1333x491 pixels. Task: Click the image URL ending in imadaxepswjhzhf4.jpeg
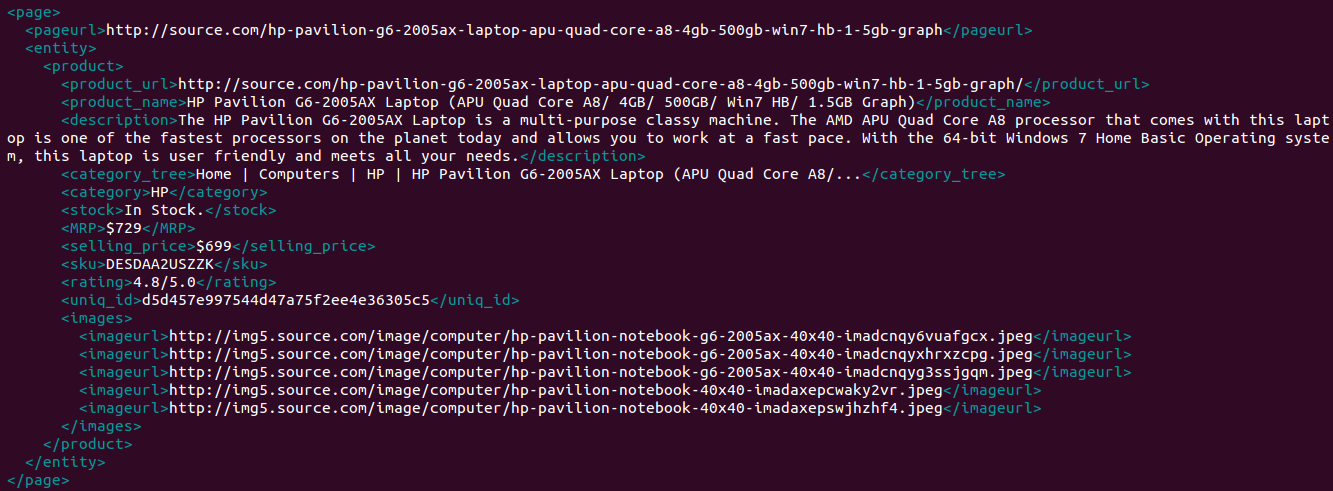pyautogui.click(x=556, y=408)
